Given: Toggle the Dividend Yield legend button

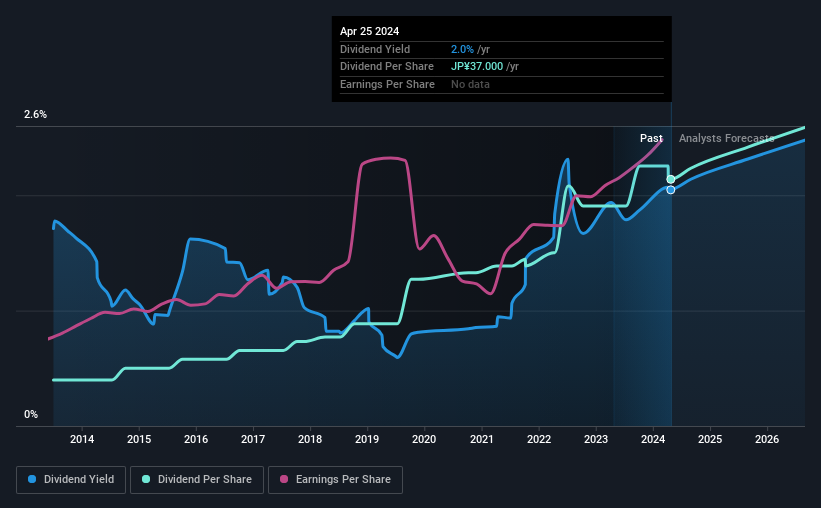Looking at the screenshot, I should click(x=71, y=480).
